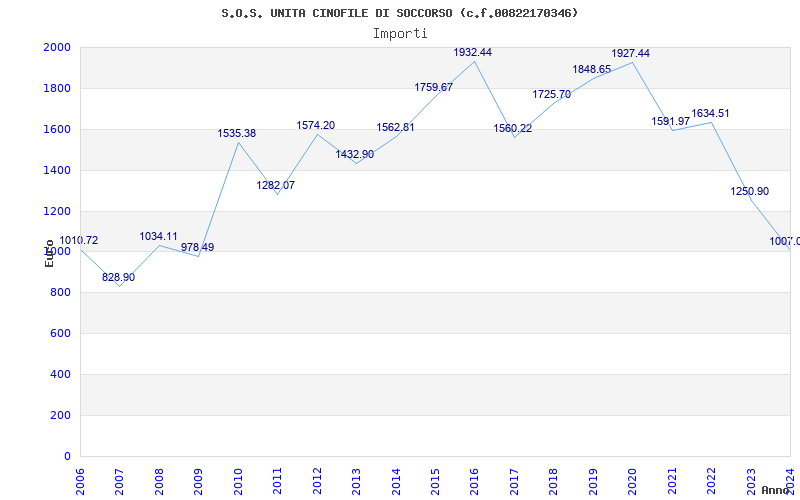
Task: Click the 1400 y-axis tick label
Action: [x=57, y=170]
